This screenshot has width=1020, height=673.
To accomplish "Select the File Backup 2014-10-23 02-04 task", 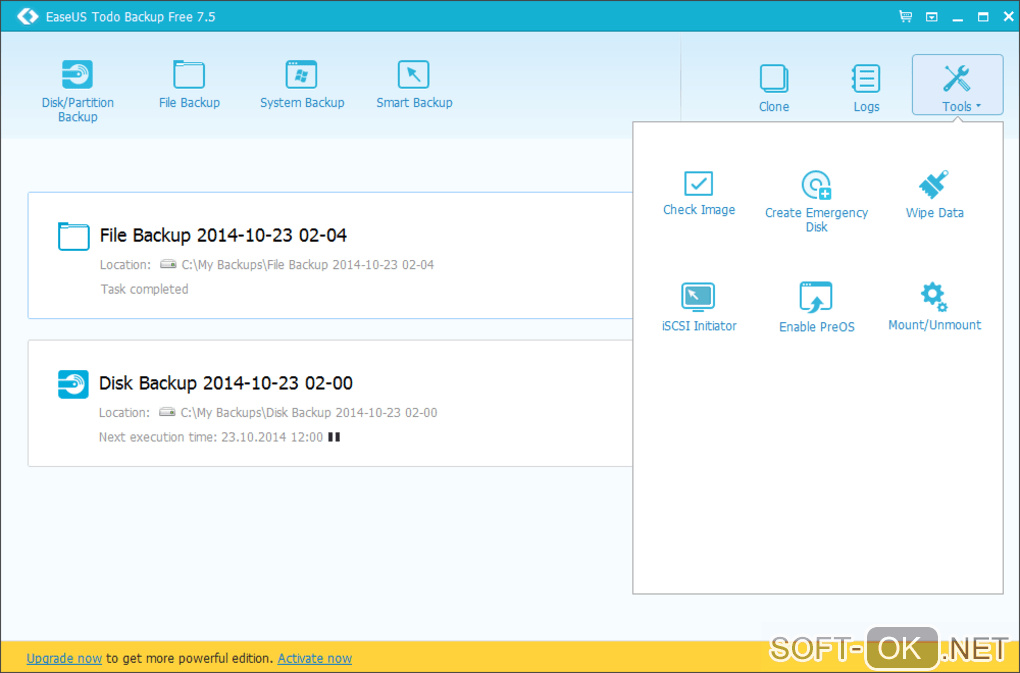I will [330, 256].
